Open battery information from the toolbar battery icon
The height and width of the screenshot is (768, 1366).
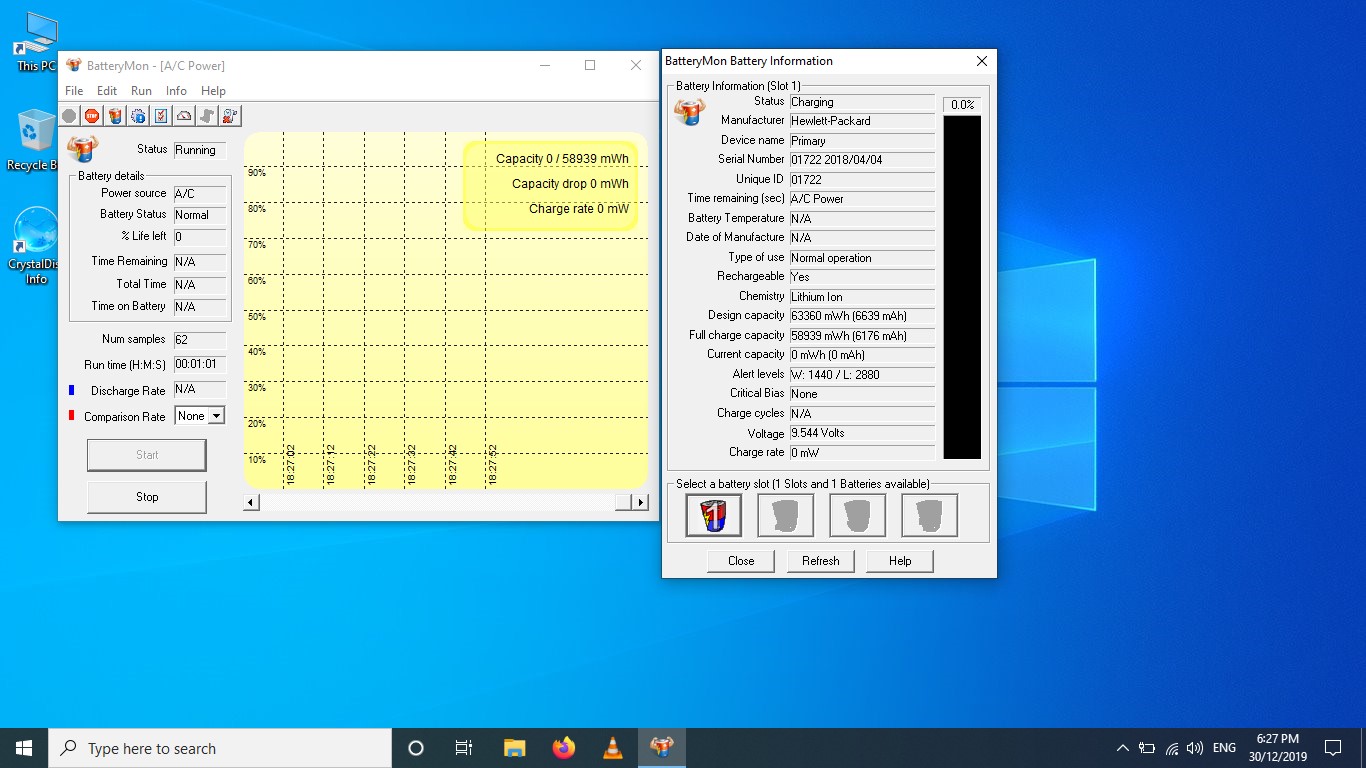115,116
